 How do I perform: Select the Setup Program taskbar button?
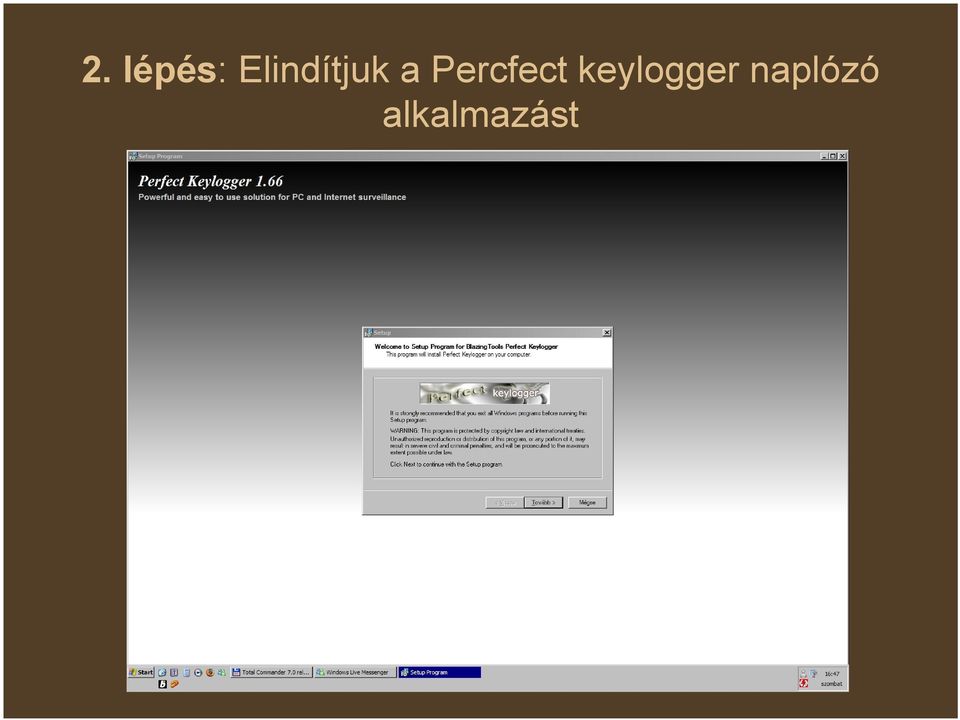pos(440,672)
